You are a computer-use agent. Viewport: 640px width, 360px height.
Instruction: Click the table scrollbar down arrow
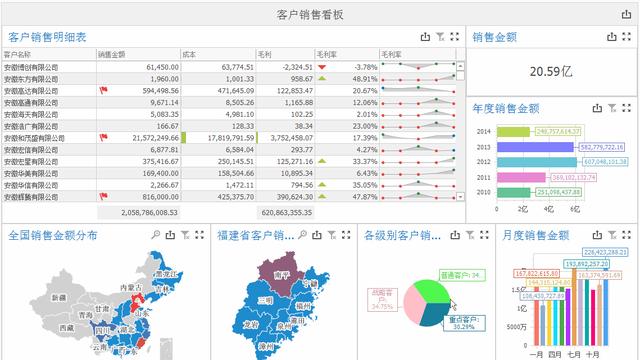tap(460, 197)
